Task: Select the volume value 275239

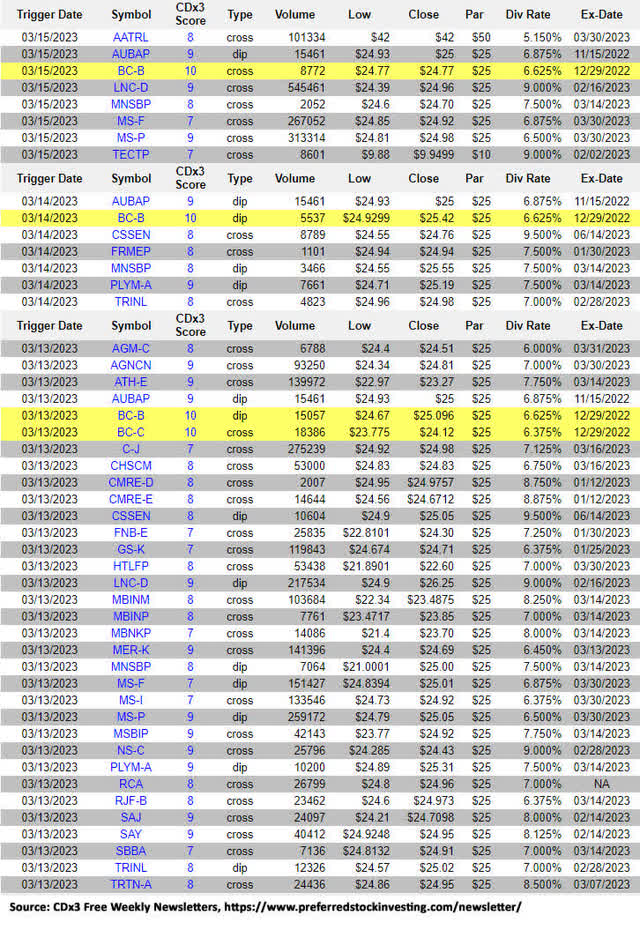Action: coord(307,449)
